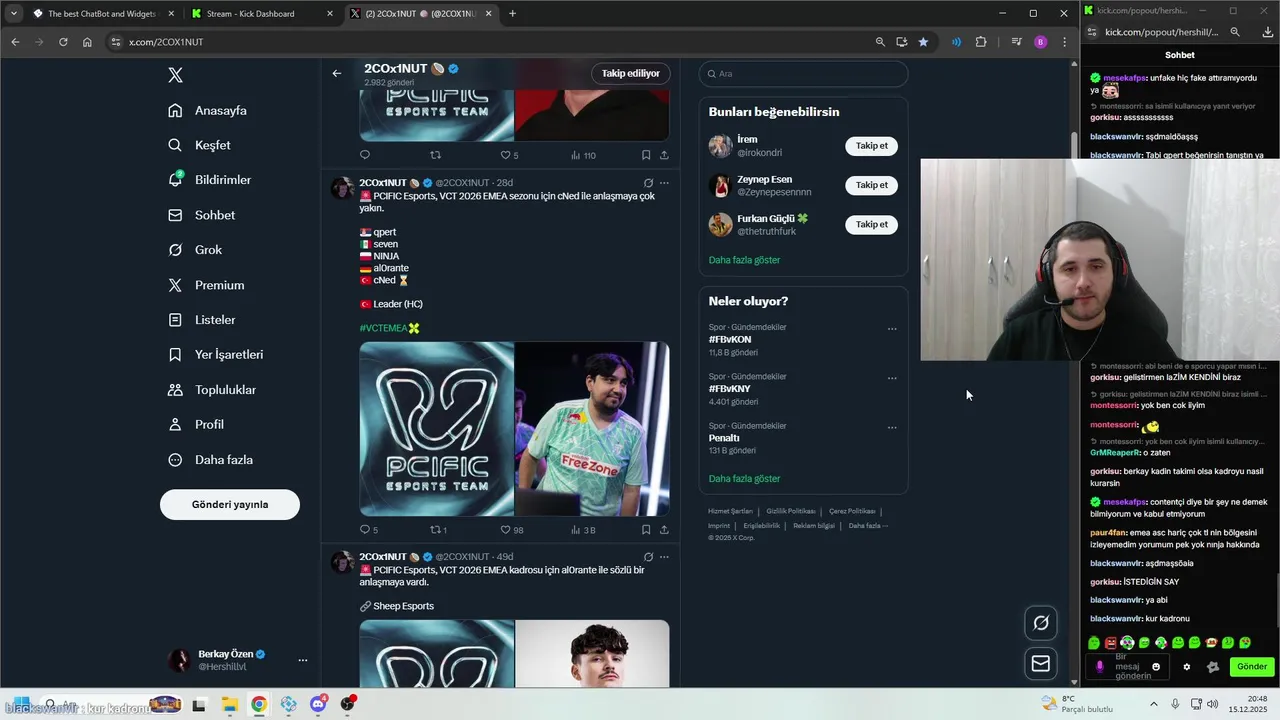Screen dimensions: 1280x720
Task: Click Gönder in Kick chat
Action: (x=1252, y=667)
